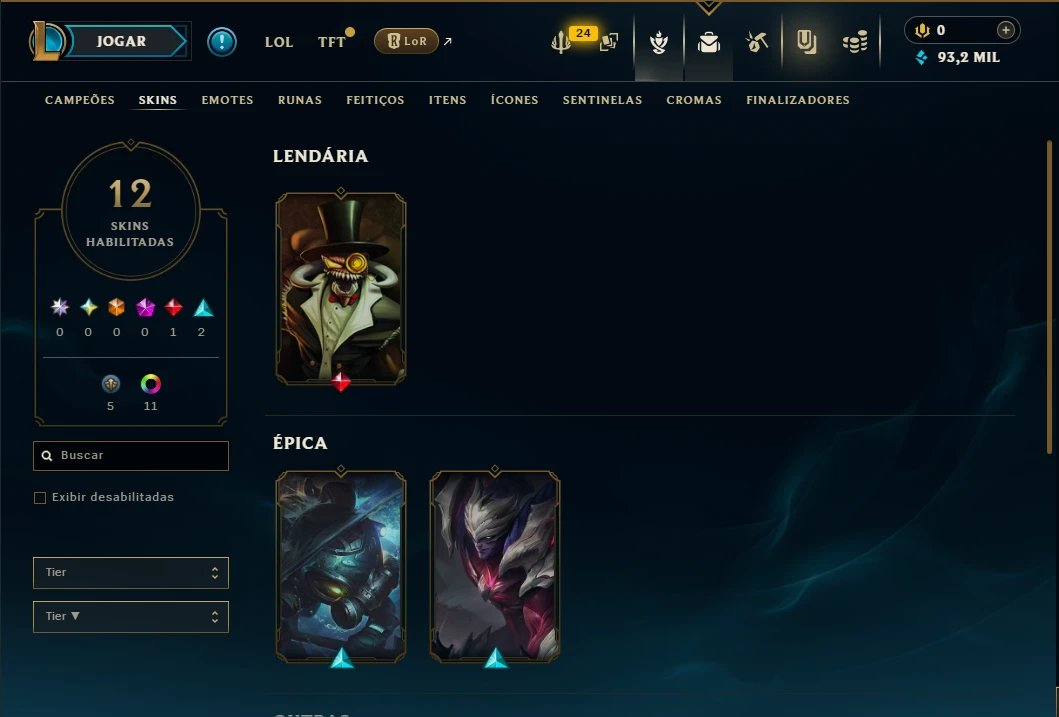Screen dimensions: 1059x717
Task: Enable the Exibir desabilitadas checkbox
Action: coord(40,498)
